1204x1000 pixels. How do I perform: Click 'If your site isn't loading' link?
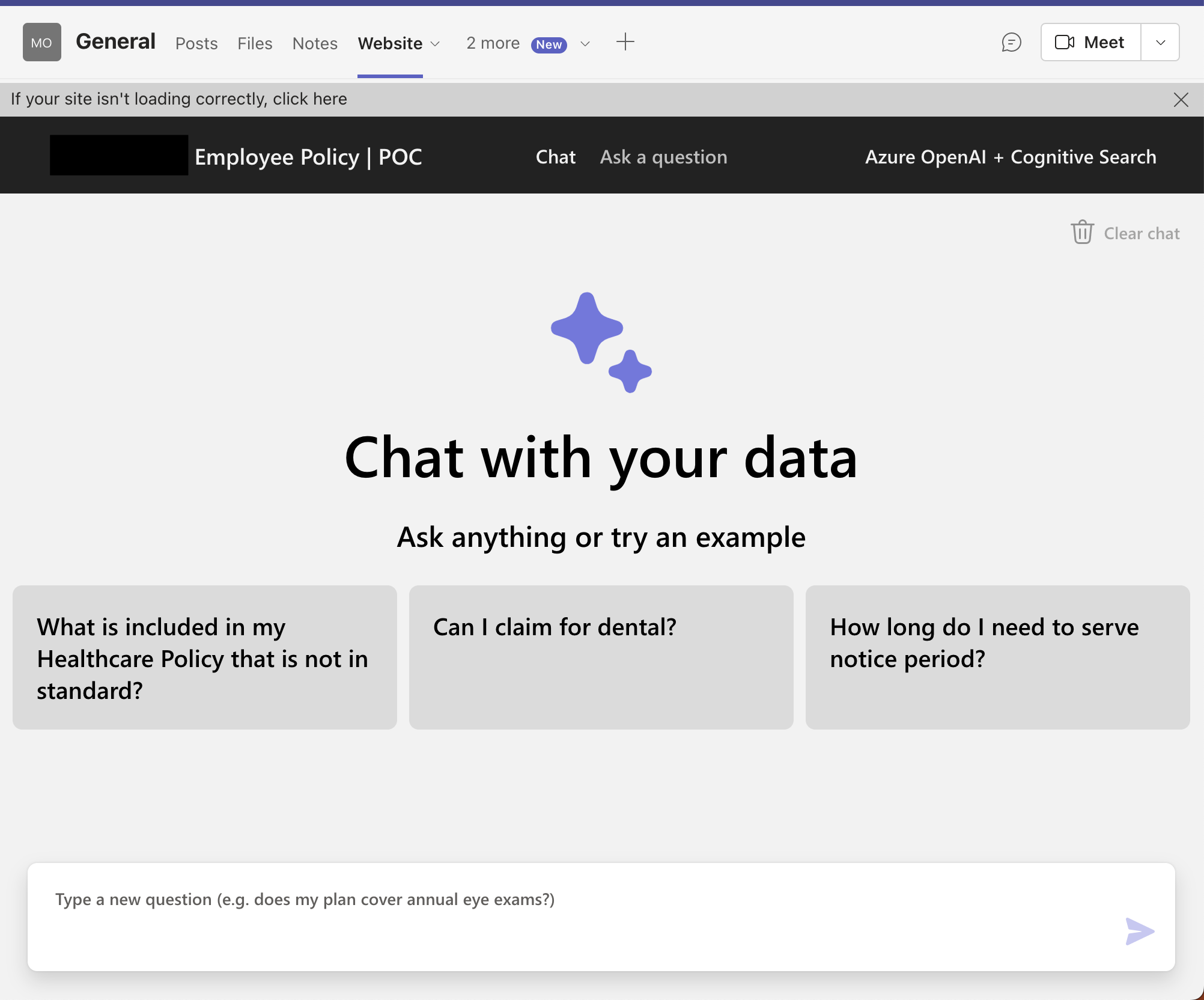(179, 98)
